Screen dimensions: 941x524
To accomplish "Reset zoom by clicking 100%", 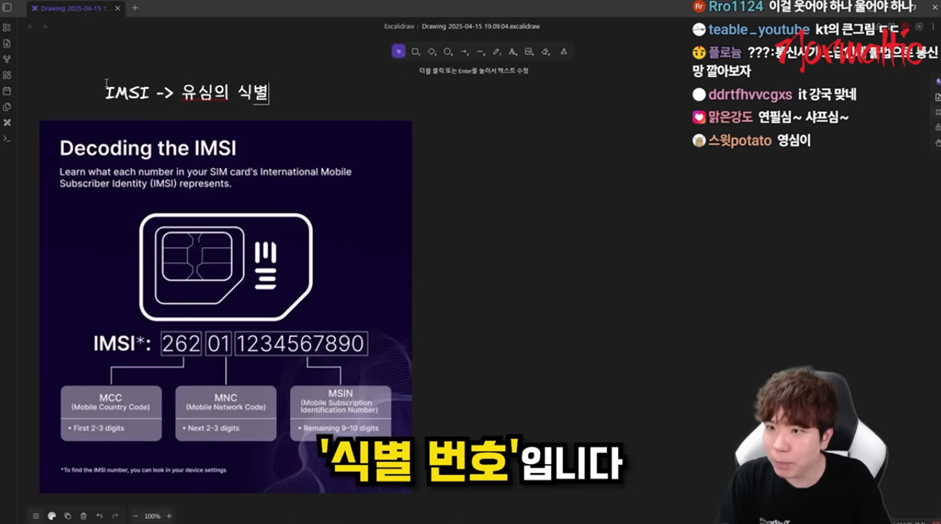I will pos(152,516).
